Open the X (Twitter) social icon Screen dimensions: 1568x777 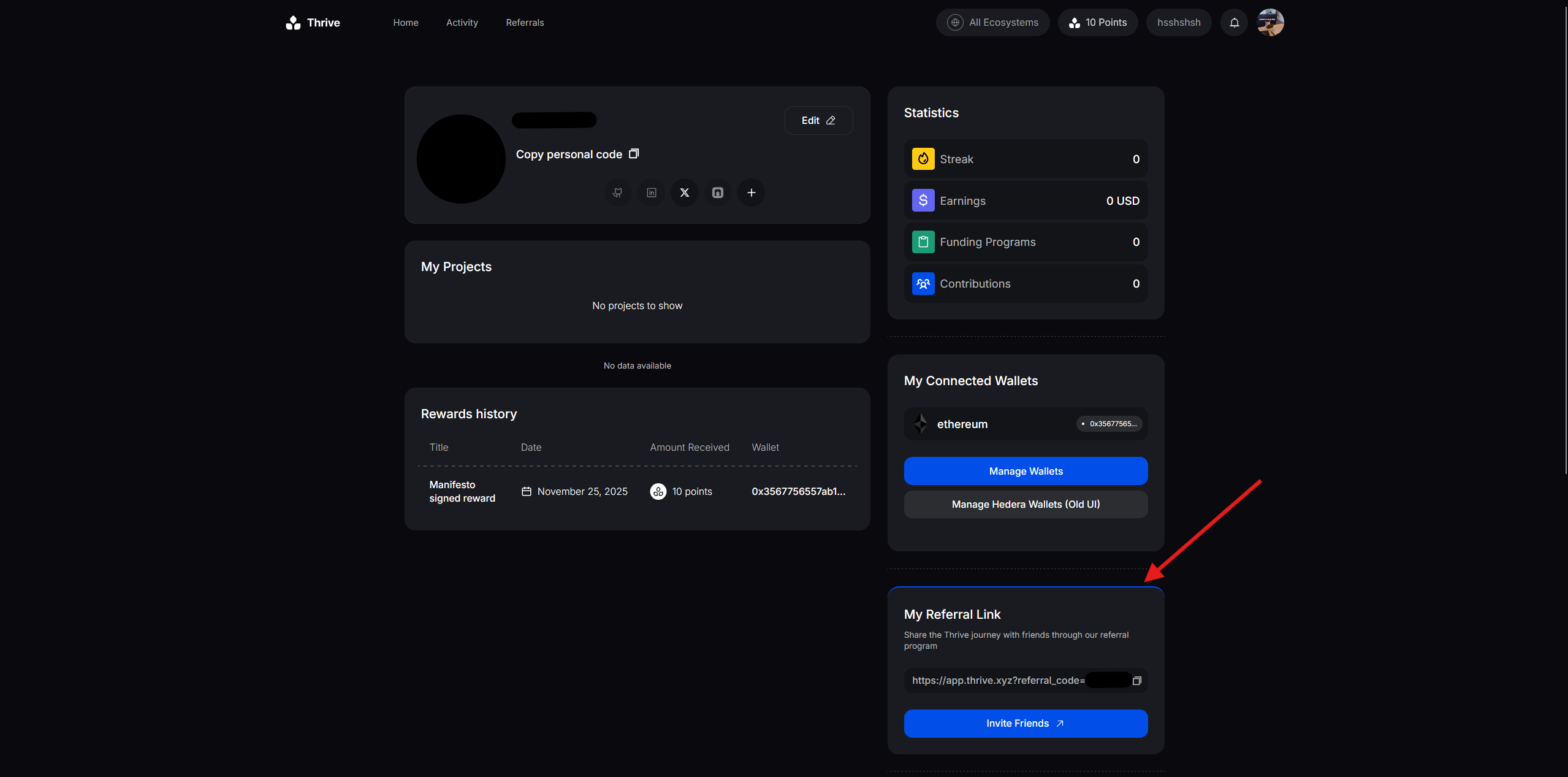(x=685, y=193)
